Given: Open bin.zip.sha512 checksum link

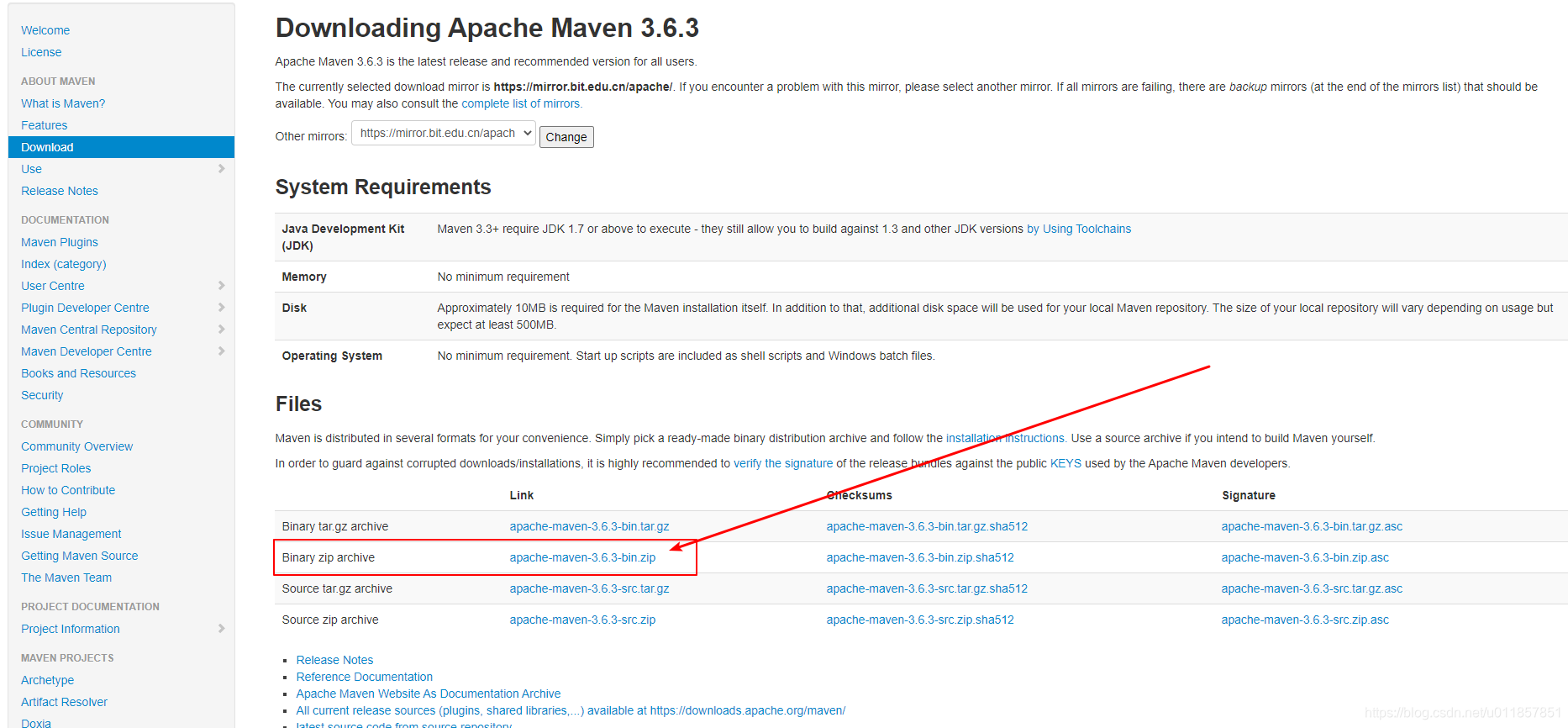Looking at the screenshot, I should (x=920, y=557).
